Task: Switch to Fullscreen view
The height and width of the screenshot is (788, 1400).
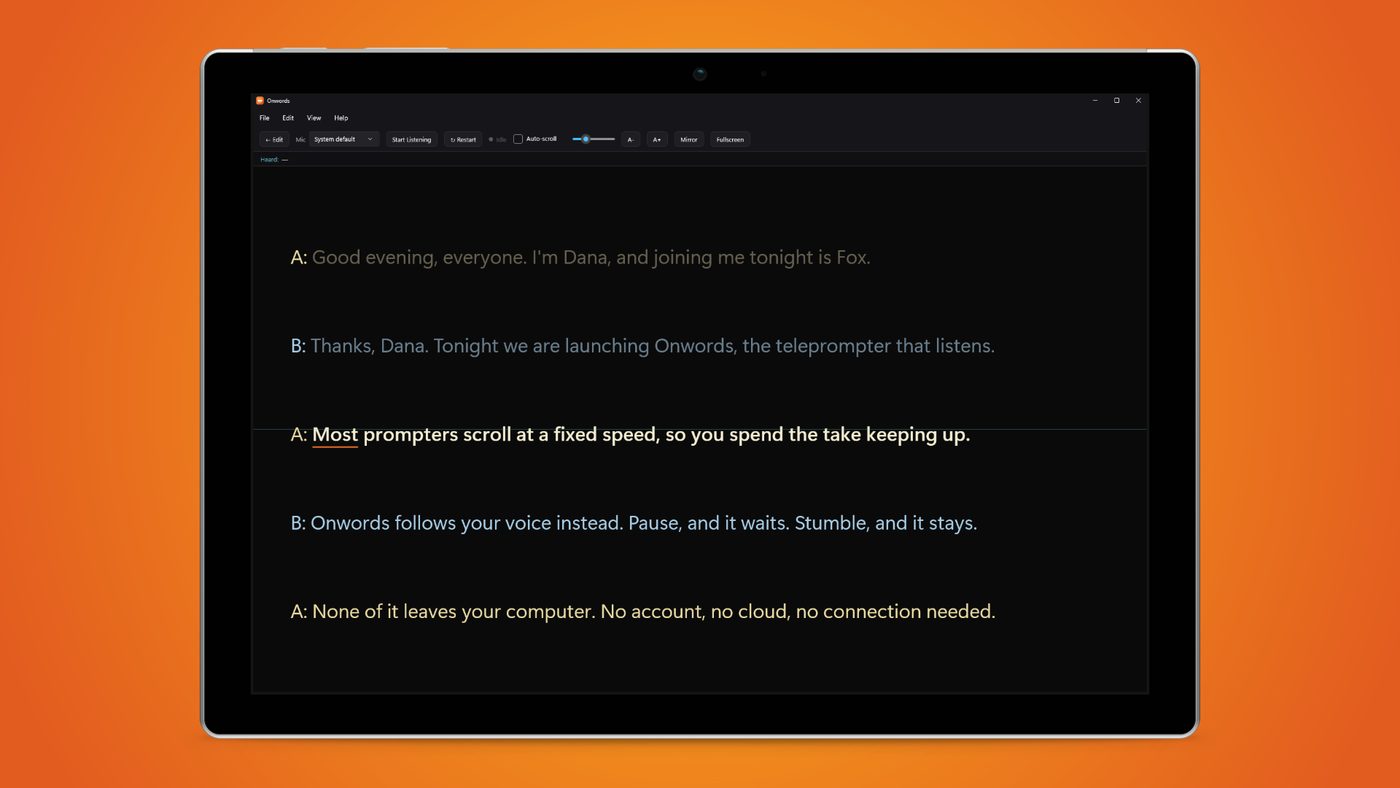Action: (730, 139)
